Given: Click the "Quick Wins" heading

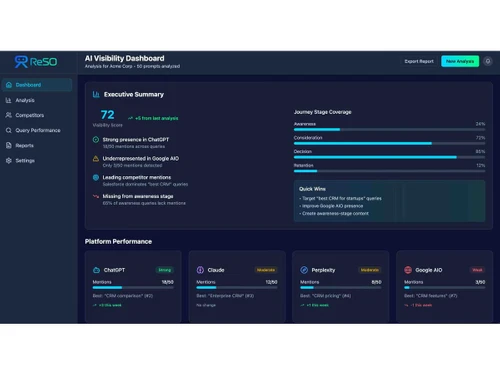Looking at the screenshot, I should click(312, 189).
